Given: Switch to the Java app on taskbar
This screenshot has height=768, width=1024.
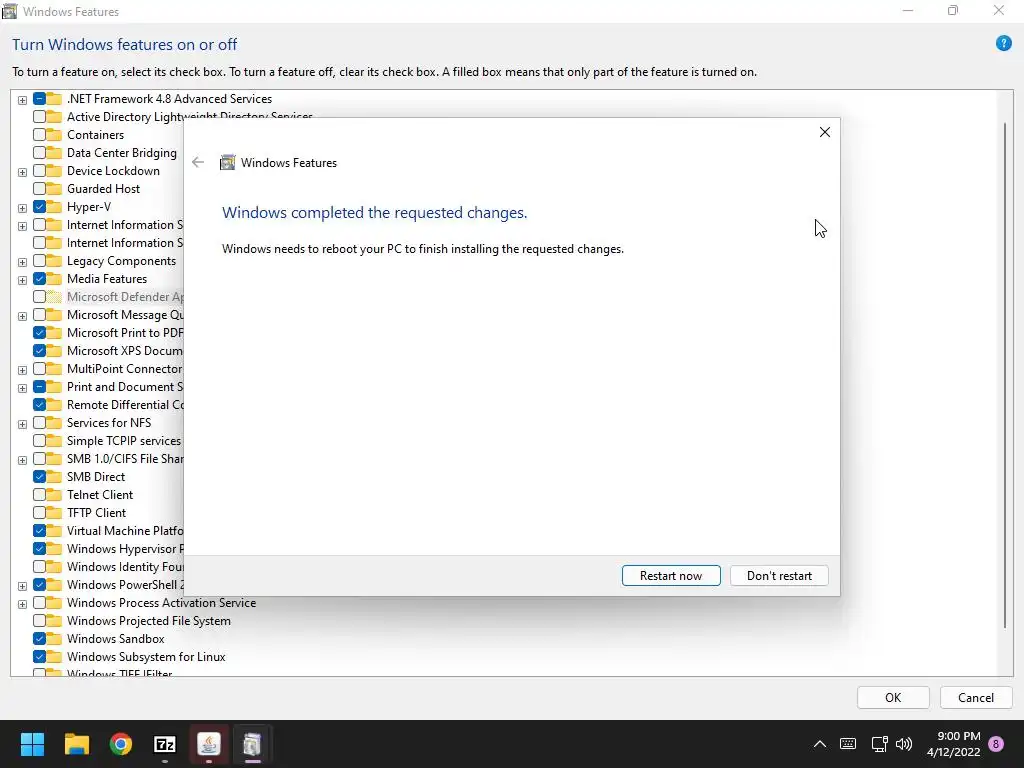Looking at the screenshot, I should click(209, 744).
